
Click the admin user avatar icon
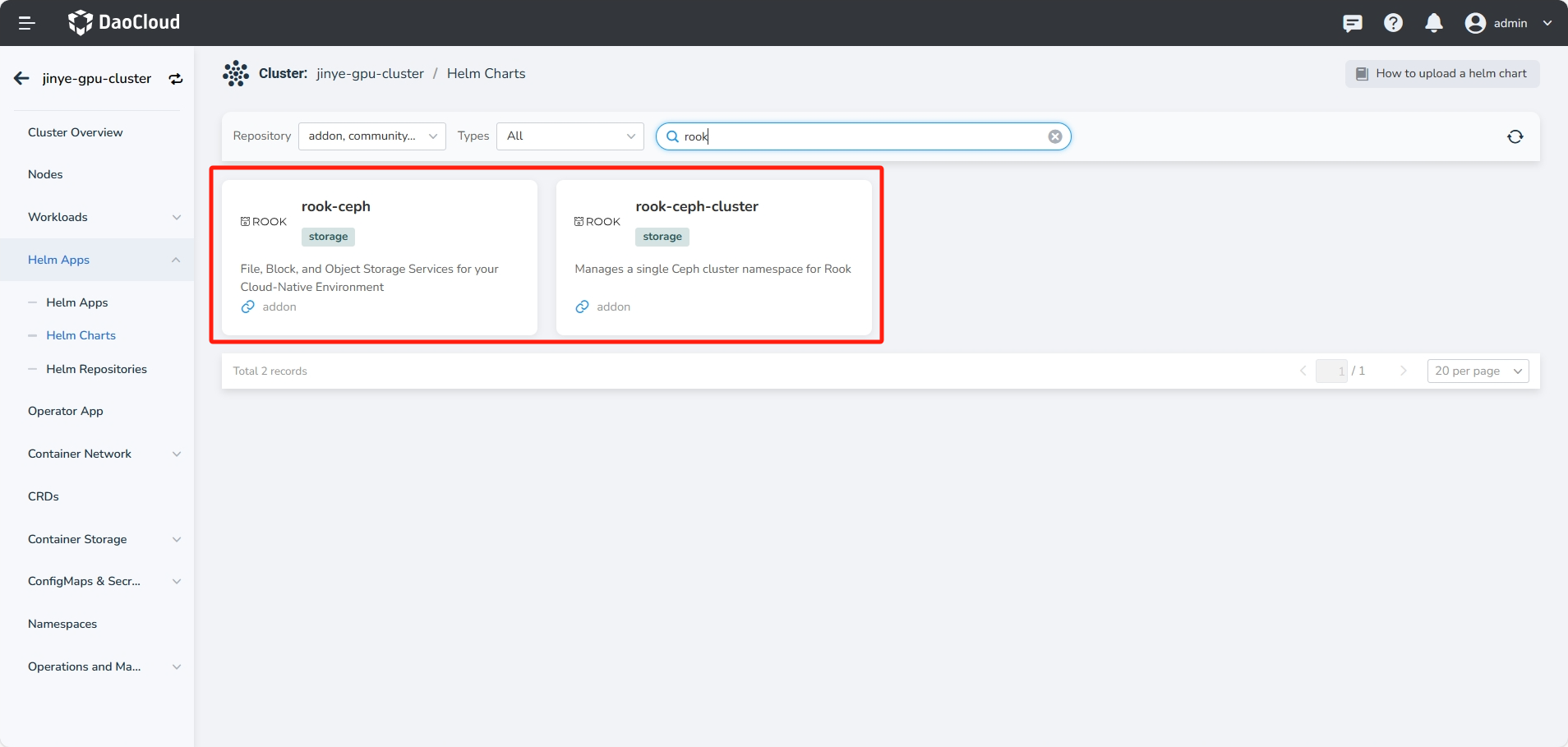click(x=1475, y=23)
